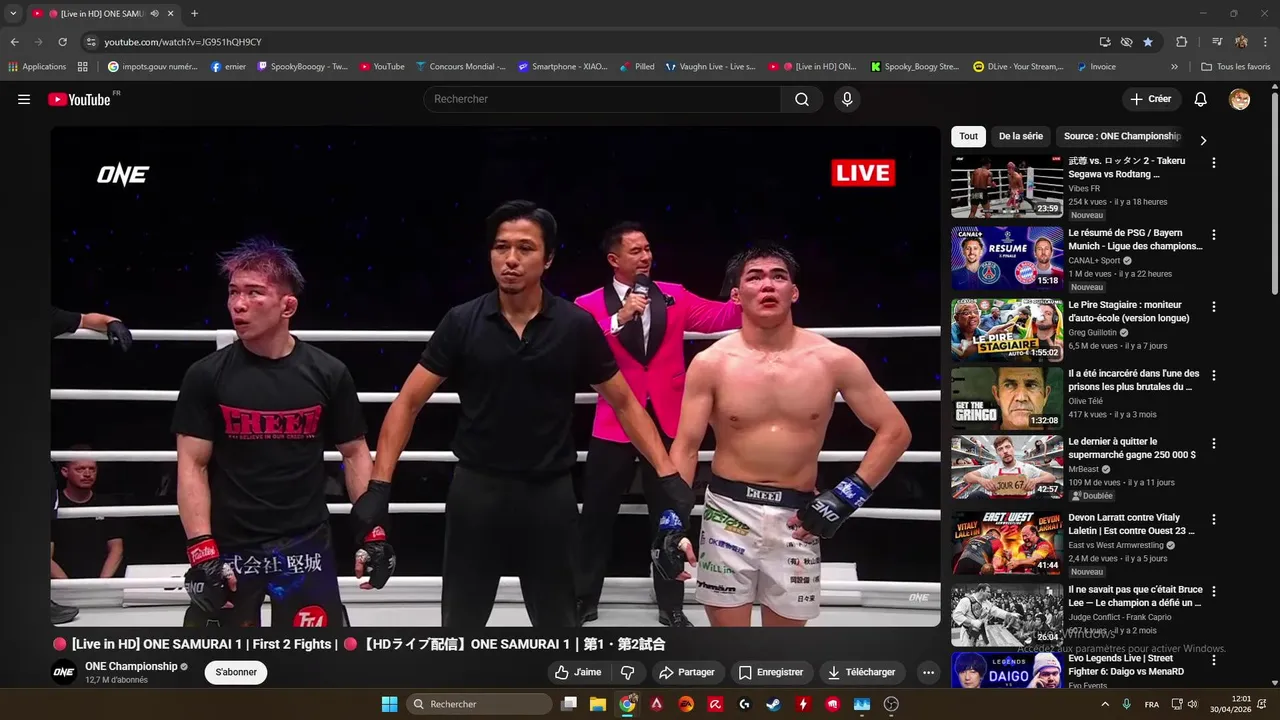Open the Applications bookmark

click(37, 67)
